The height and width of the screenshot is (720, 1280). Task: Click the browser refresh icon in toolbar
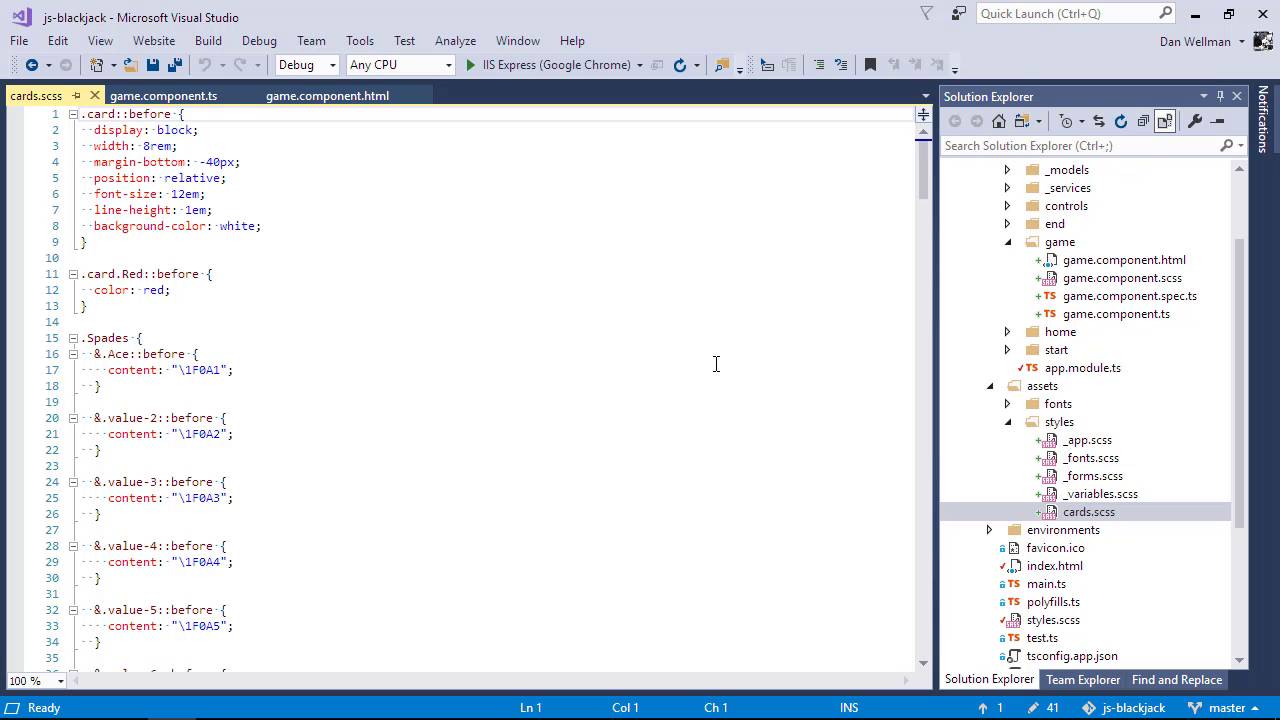(680, 65)
